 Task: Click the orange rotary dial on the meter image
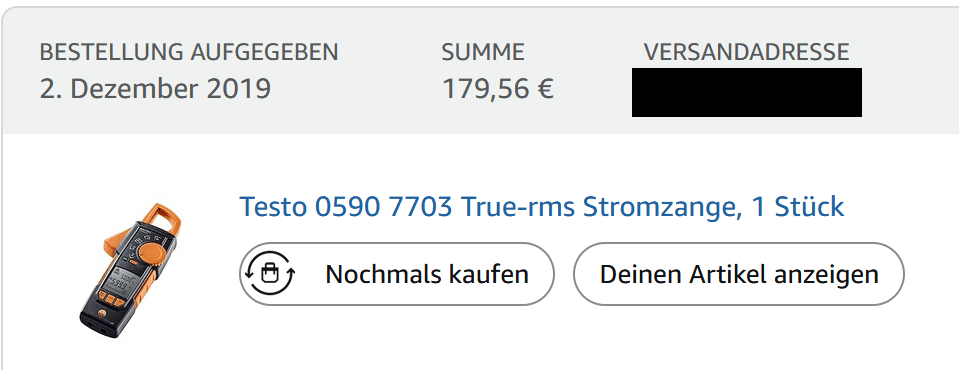150,254
